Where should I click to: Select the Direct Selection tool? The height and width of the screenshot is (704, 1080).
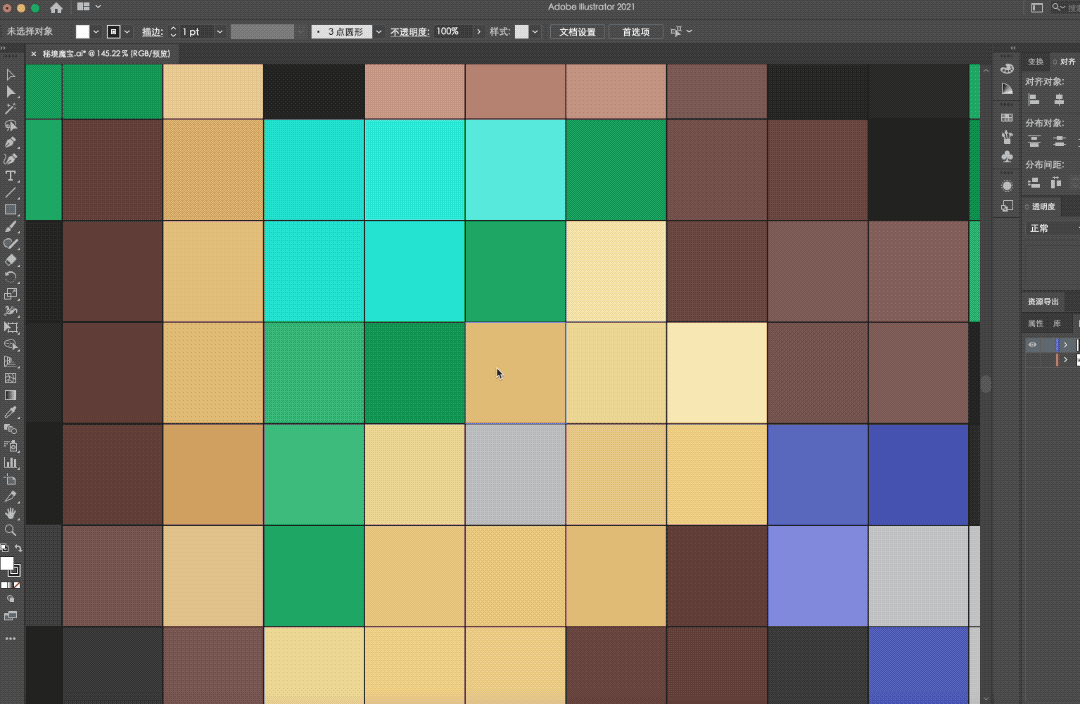(10, 92)
